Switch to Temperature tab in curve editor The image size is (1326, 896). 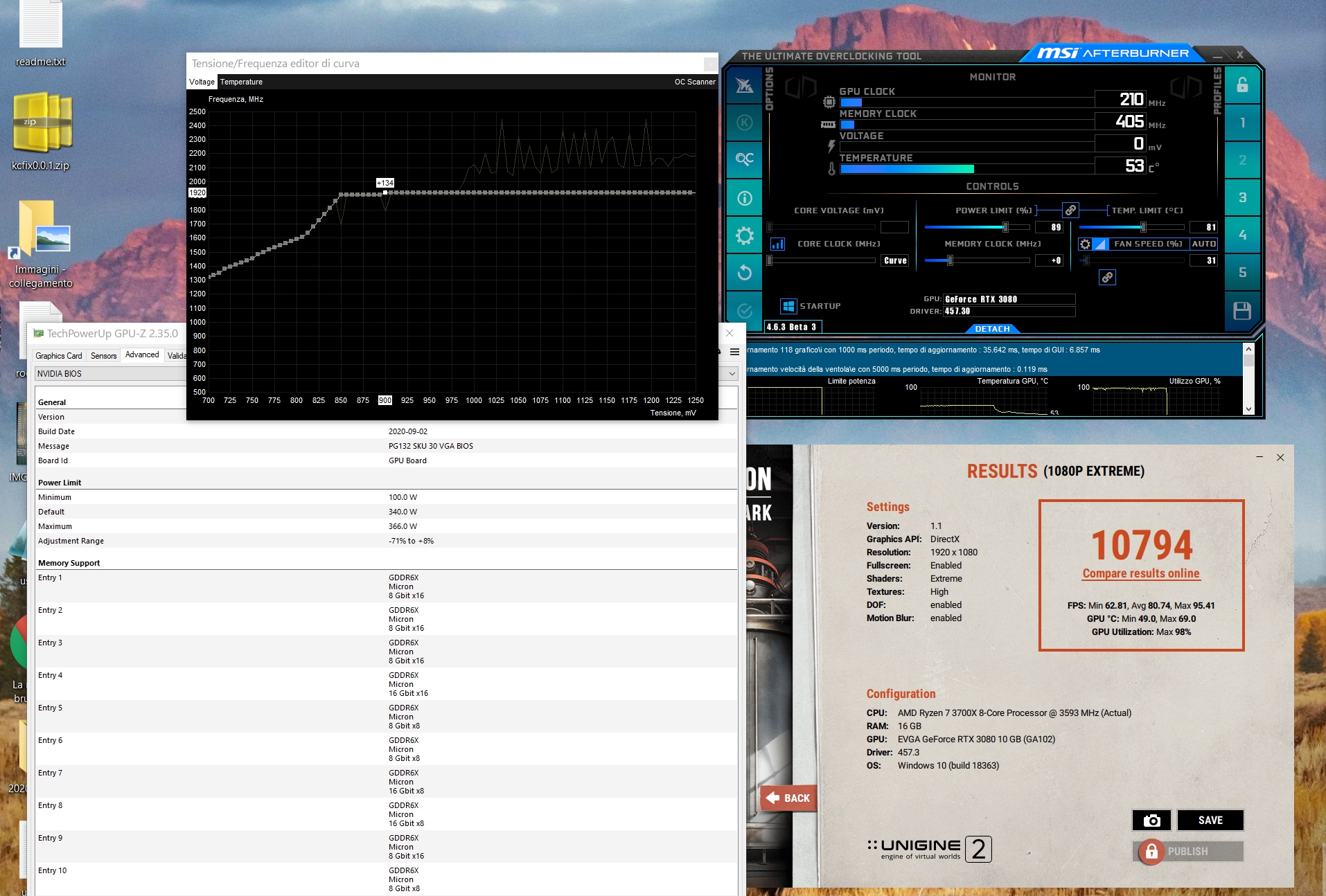[241, 82]
